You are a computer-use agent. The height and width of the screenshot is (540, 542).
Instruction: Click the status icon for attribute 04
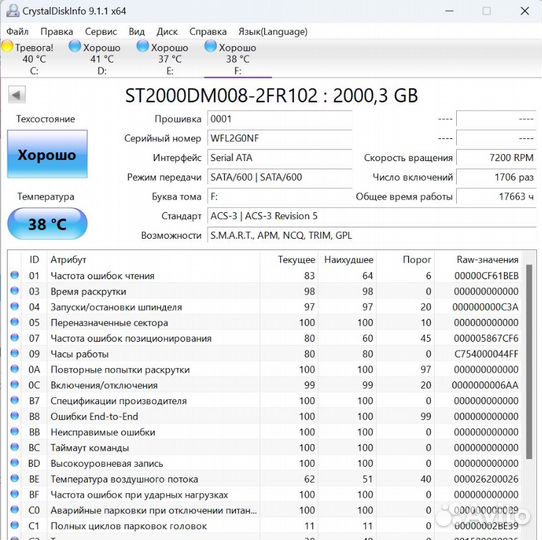(x=15, y=306)
